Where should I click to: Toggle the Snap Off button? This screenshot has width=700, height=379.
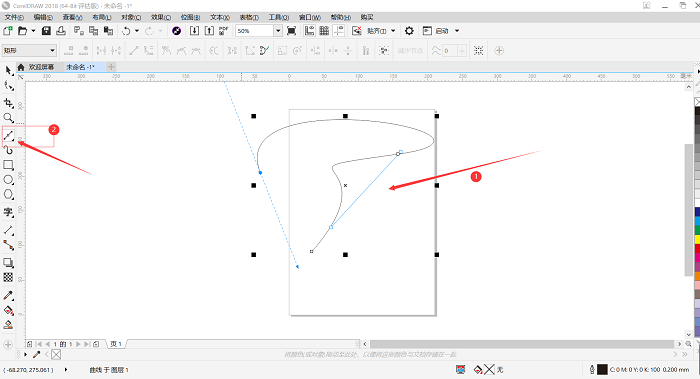point(356,31)
